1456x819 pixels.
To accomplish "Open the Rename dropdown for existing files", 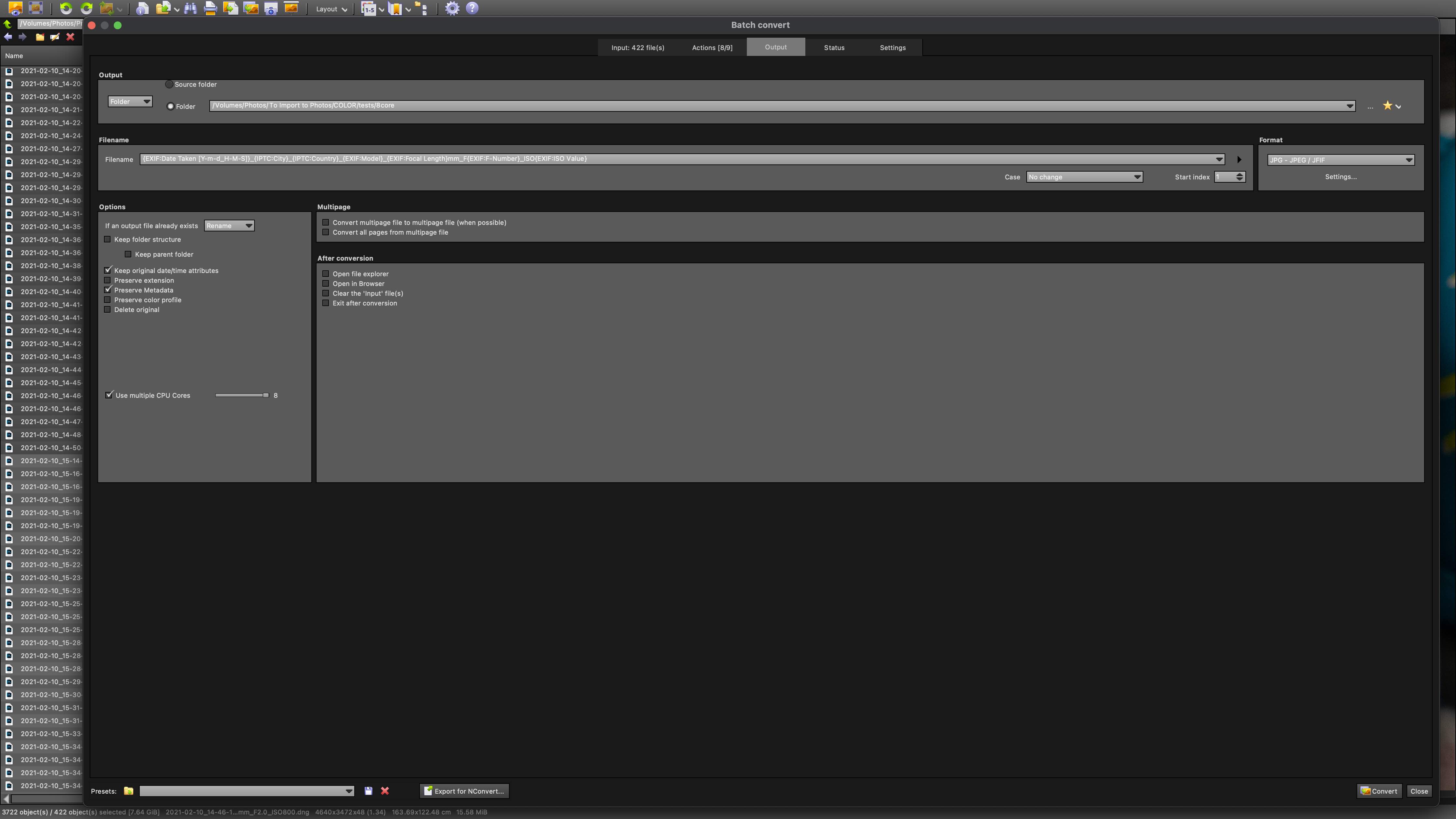I will (x=229, y=226).
